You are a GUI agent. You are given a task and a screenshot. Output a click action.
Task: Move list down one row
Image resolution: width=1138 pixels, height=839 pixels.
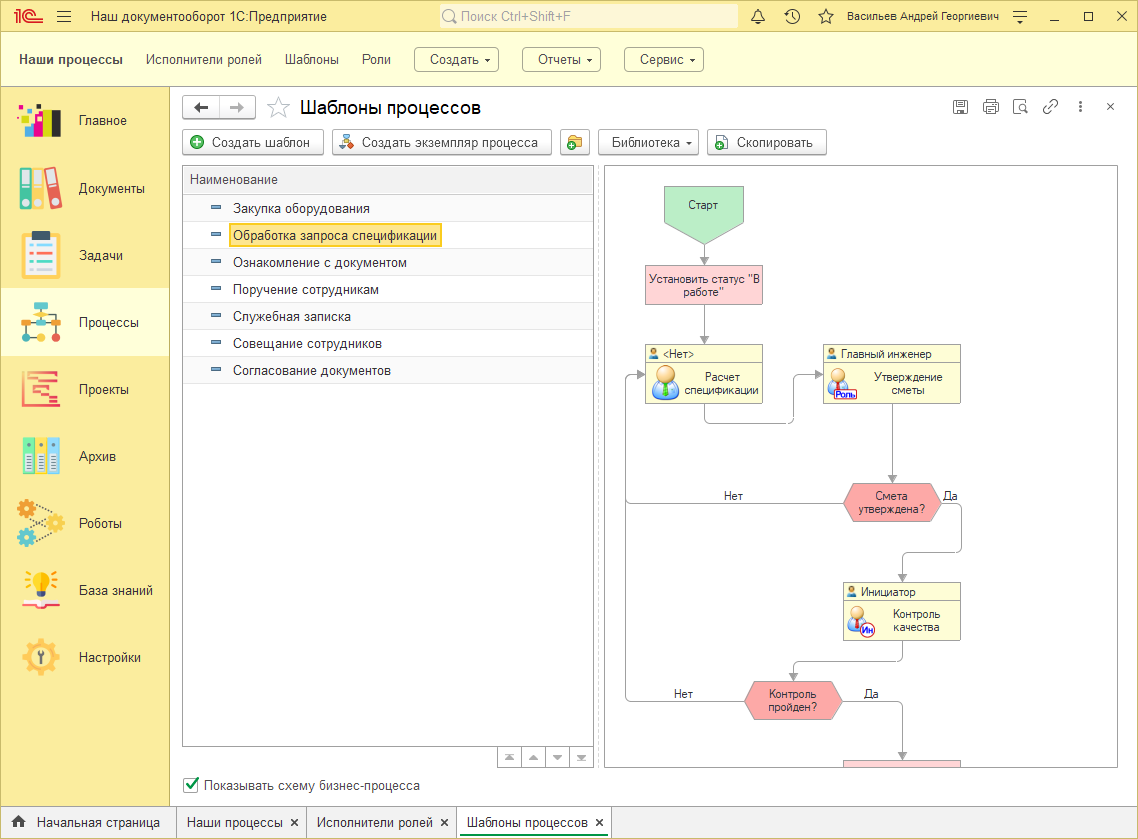(557, 758)
